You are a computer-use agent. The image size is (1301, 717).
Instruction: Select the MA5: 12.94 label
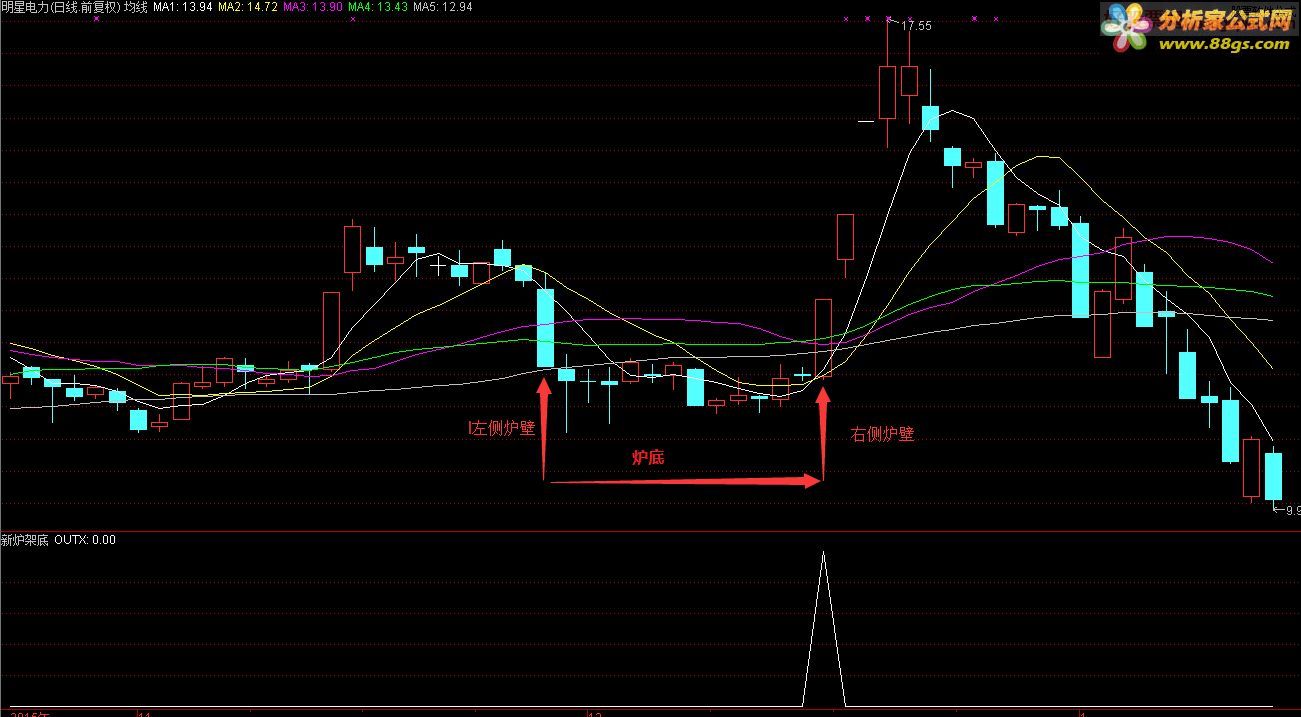click(442, 7)
